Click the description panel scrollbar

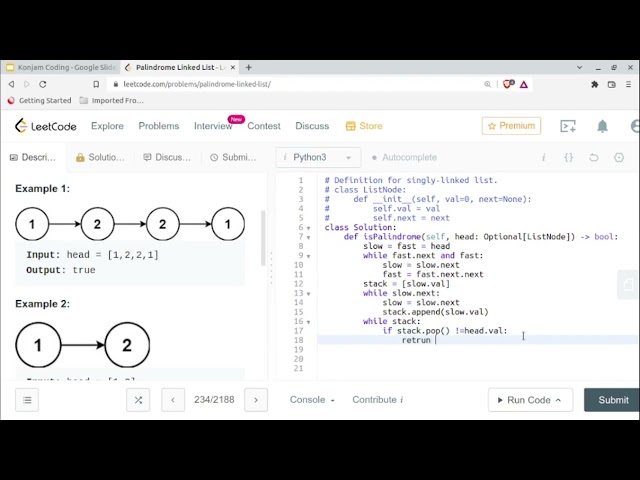coord(263,238)
